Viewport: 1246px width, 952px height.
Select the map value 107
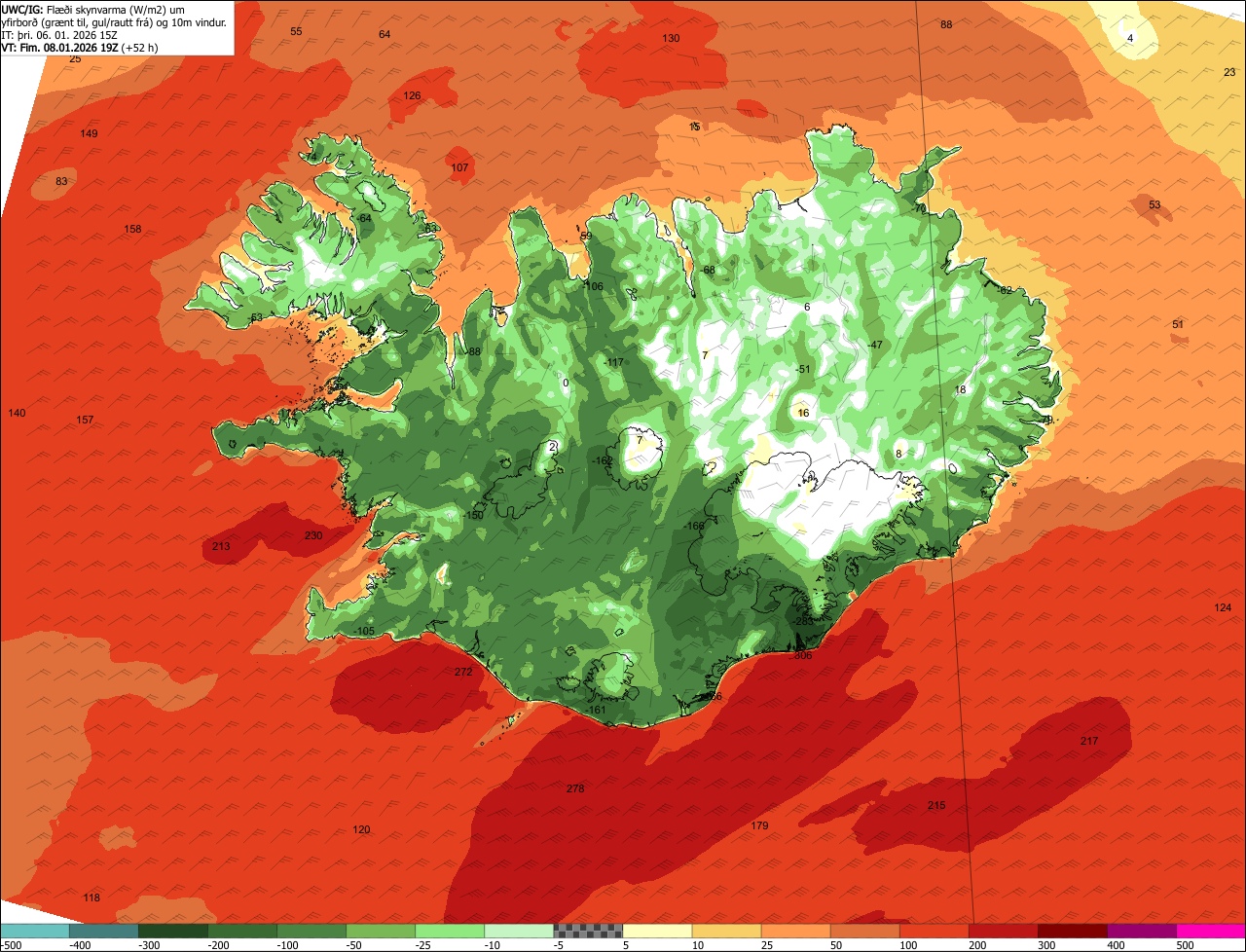pyautogui.click(x=459, y=167)
